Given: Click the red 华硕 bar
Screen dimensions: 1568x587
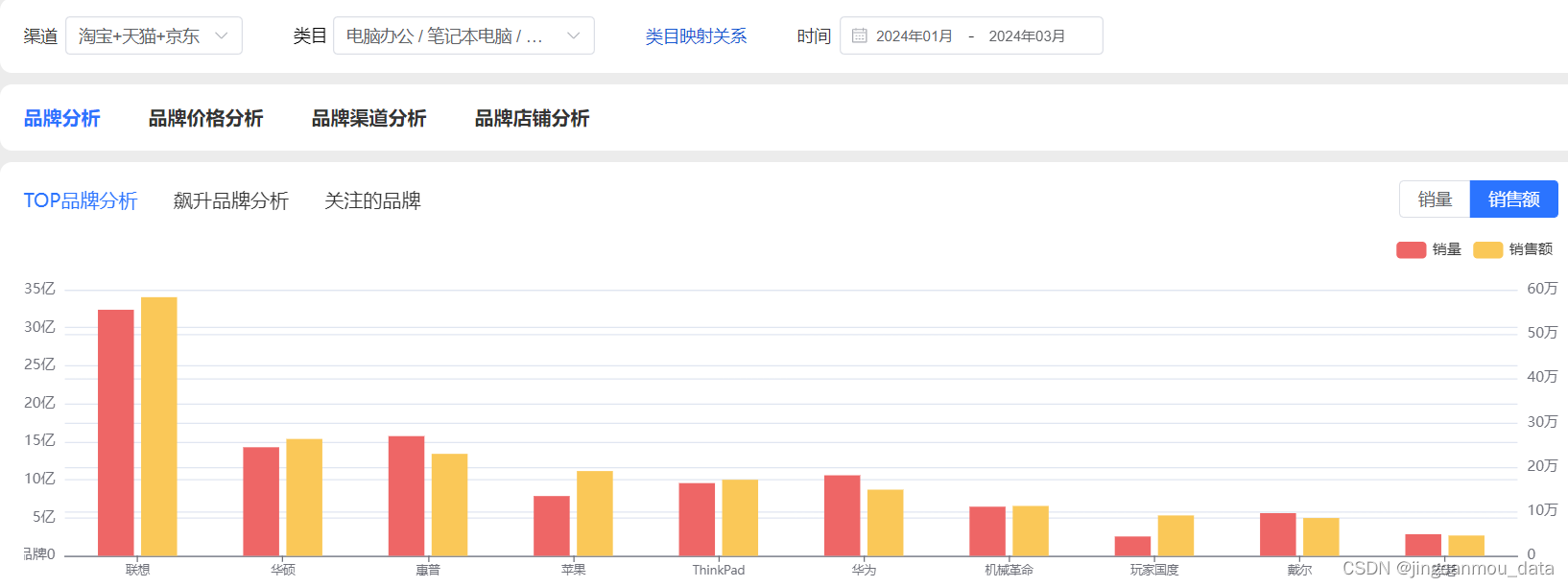Looking at the screenshot, I should click(x=261, y=502).
